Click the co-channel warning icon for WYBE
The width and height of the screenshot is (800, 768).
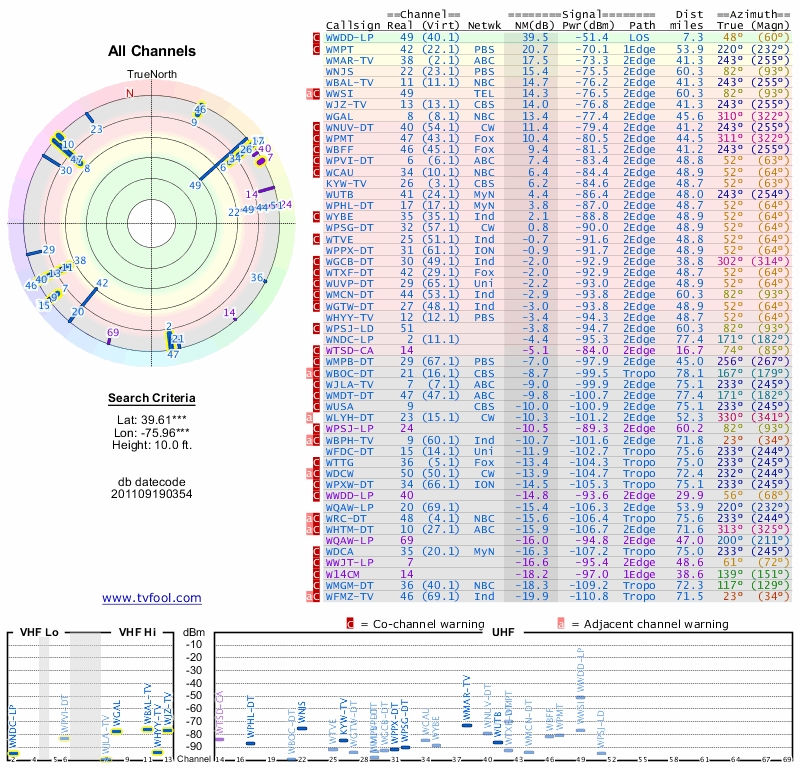click(316, 216)
